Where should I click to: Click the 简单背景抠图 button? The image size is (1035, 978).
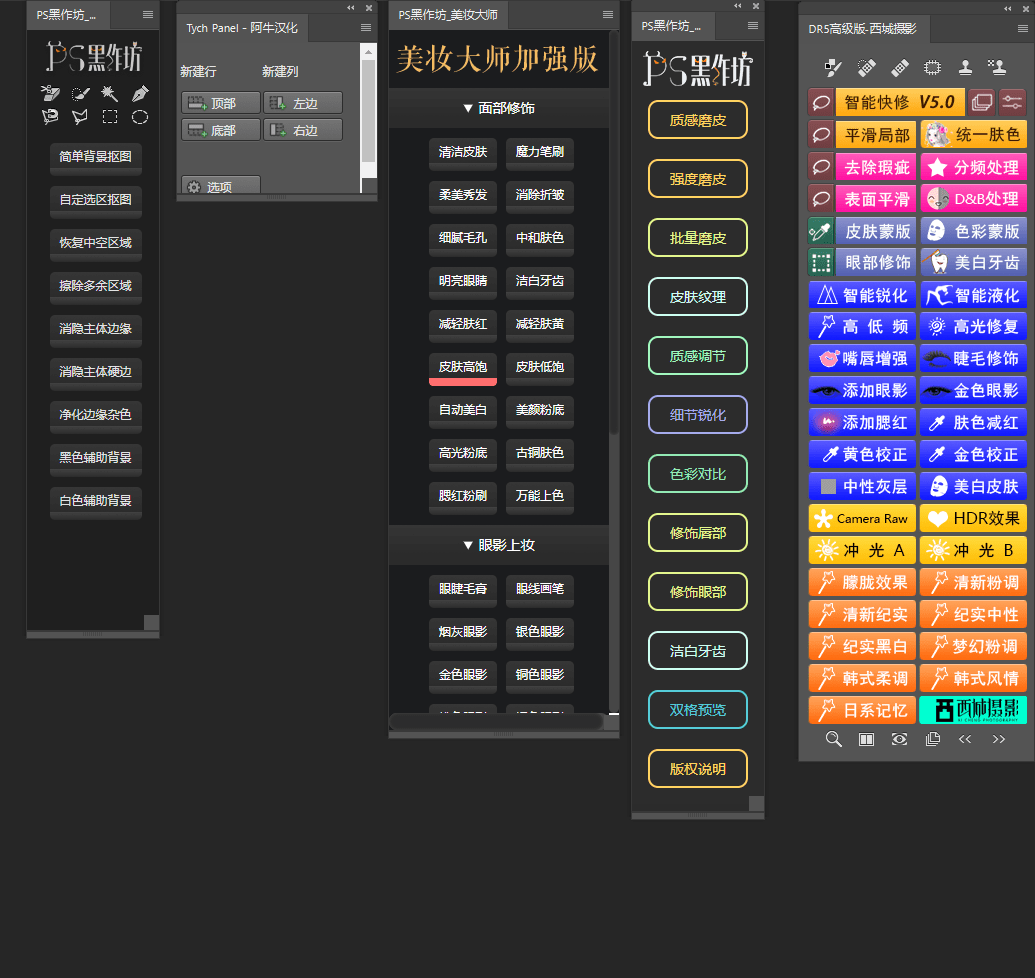click(95, 157)
